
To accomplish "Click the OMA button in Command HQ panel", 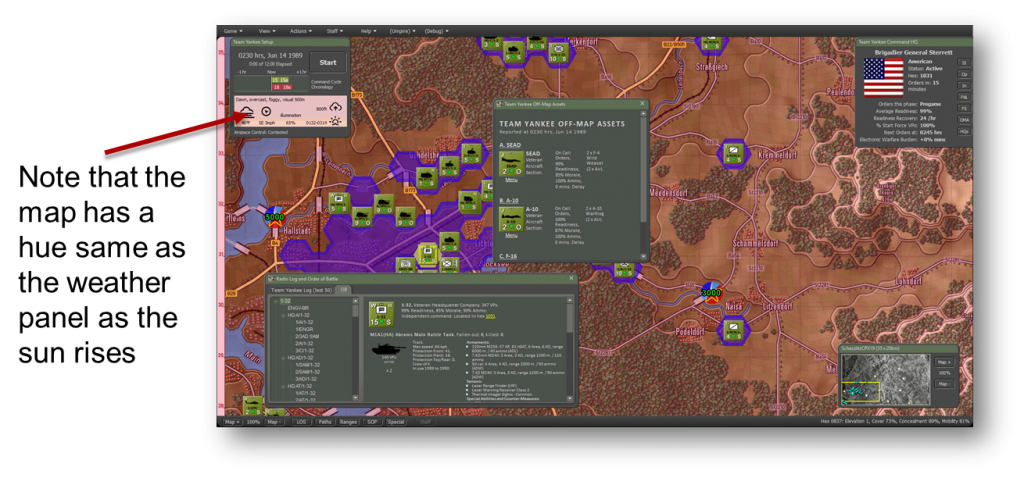I will [x=964, y=120].
